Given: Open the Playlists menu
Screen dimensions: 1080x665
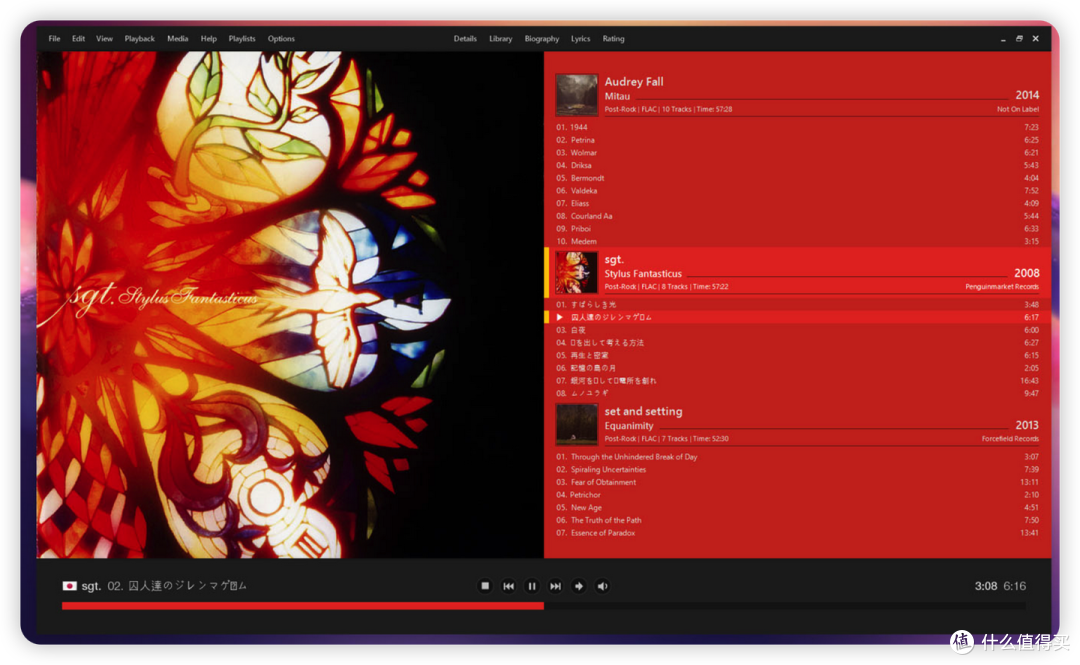Looking at the screenshot, I should 242,39.
